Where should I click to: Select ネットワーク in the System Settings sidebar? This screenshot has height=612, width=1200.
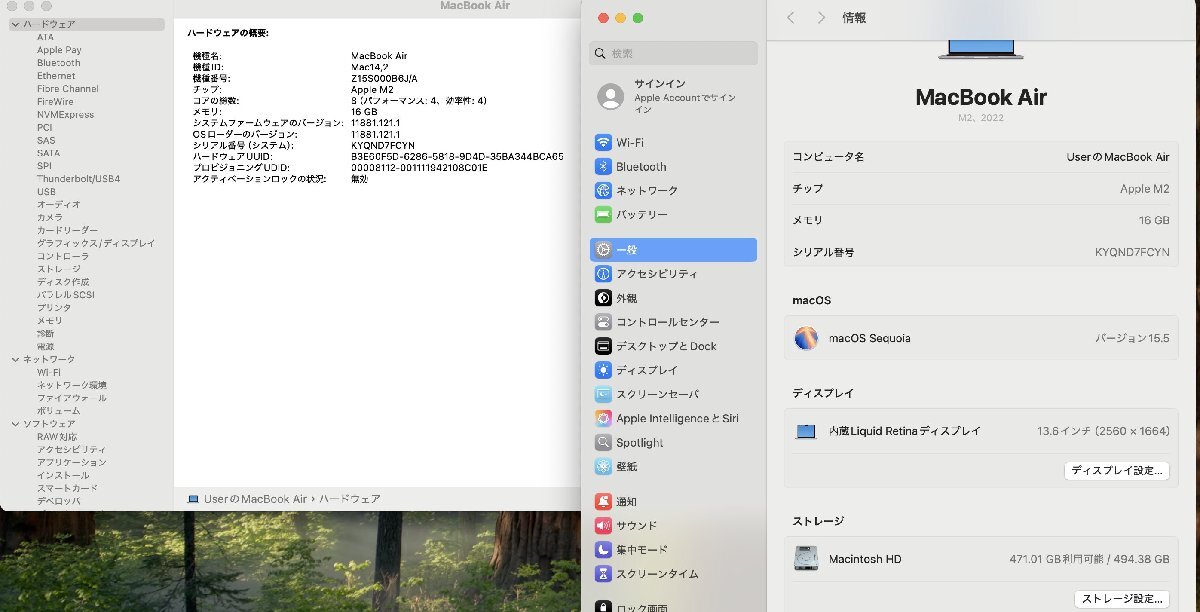coord(673,191)
